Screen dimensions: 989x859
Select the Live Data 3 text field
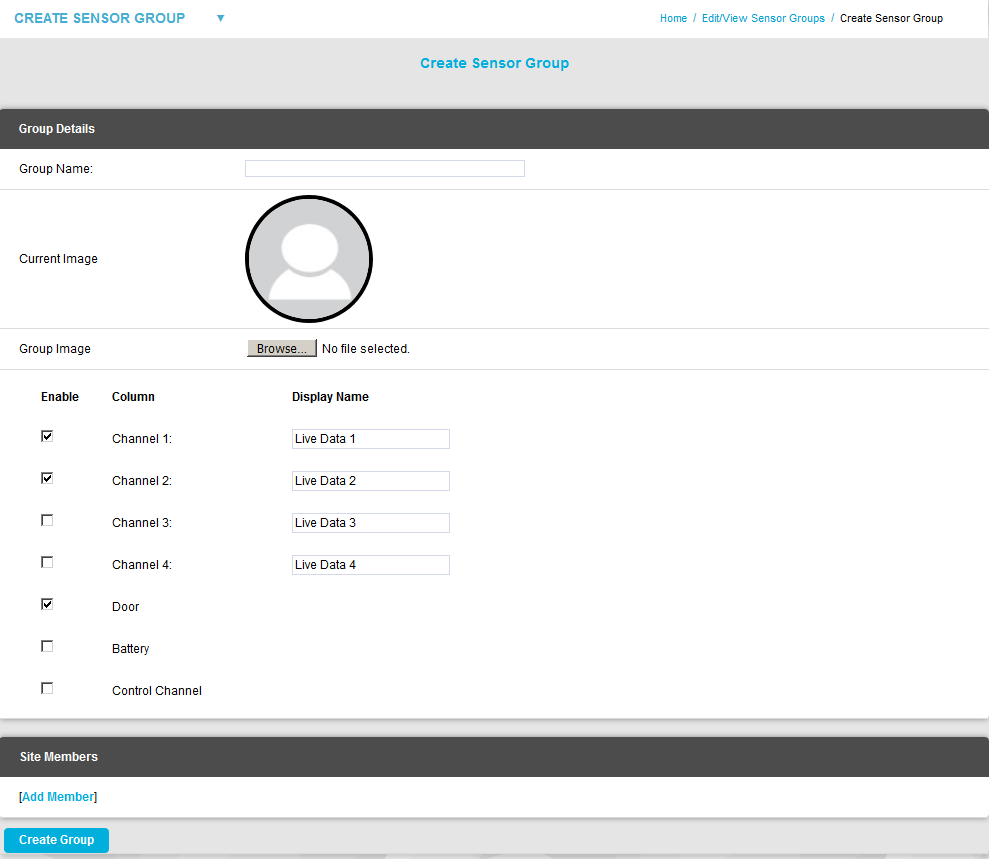pyautogui.click(x=370, y=522)
